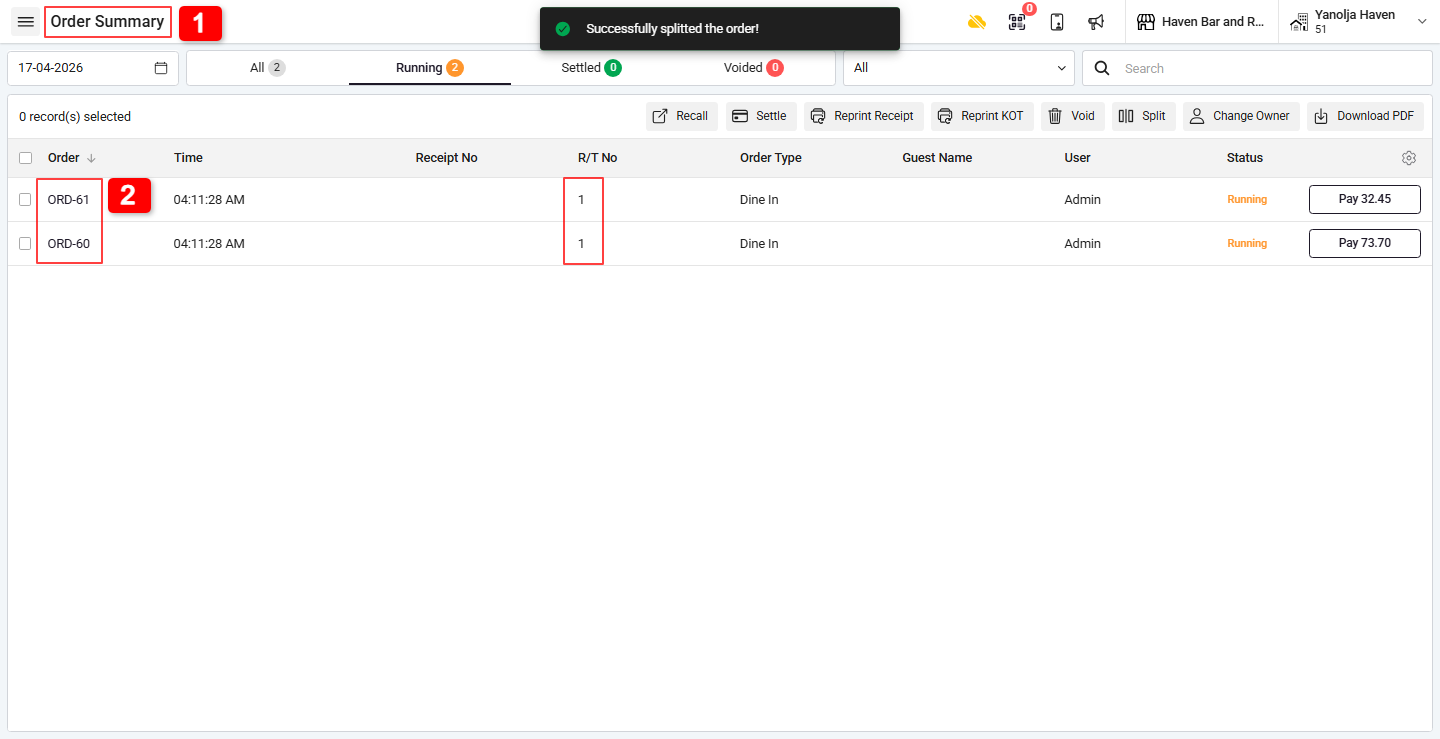Click the Pay 73.70 button
Screen dimensions: 1440x739
tap(1365, 243)
